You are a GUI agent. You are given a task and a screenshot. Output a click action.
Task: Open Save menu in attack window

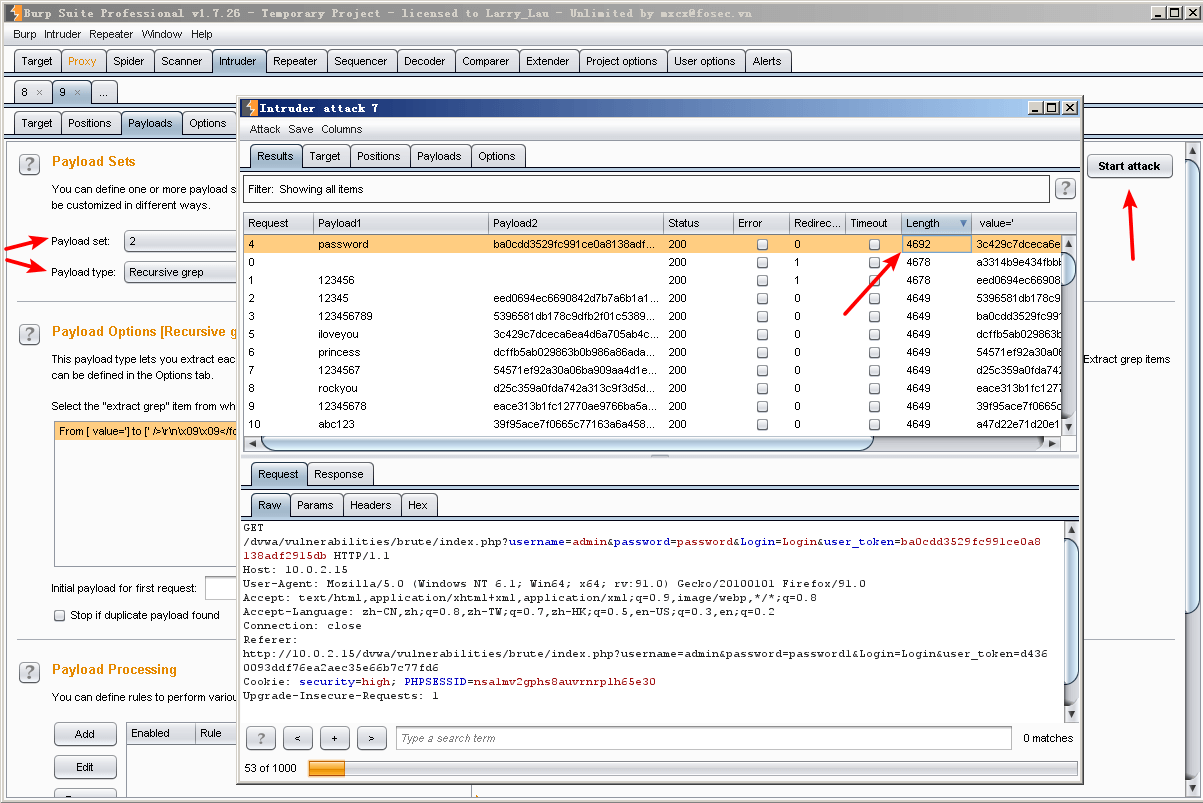(x=301, y=129)
